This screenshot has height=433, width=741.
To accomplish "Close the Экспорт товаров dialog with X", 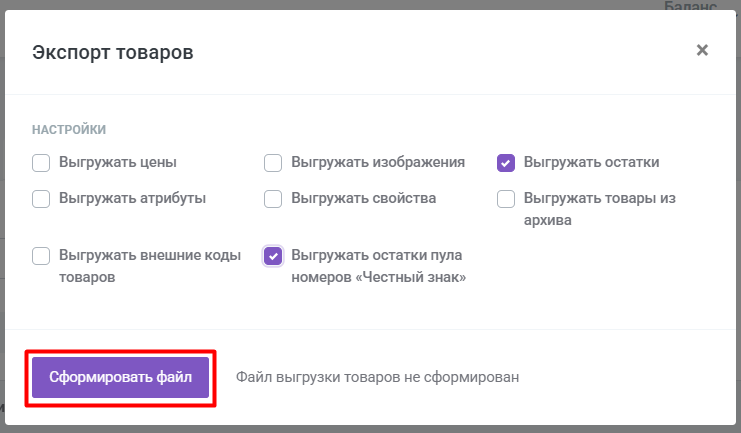I will point(702,50).
